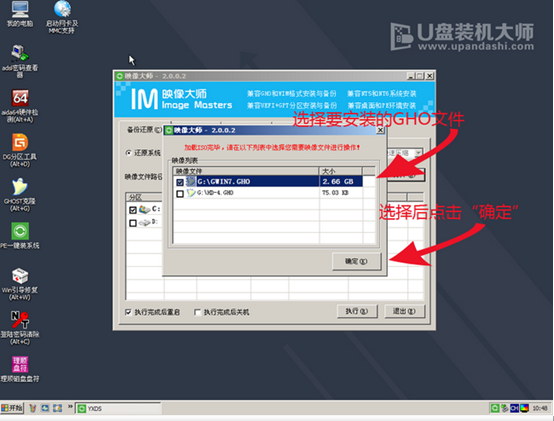554x421 pixels.
Task: Minimize the main 映像大师 window
Action: point(411,76)
